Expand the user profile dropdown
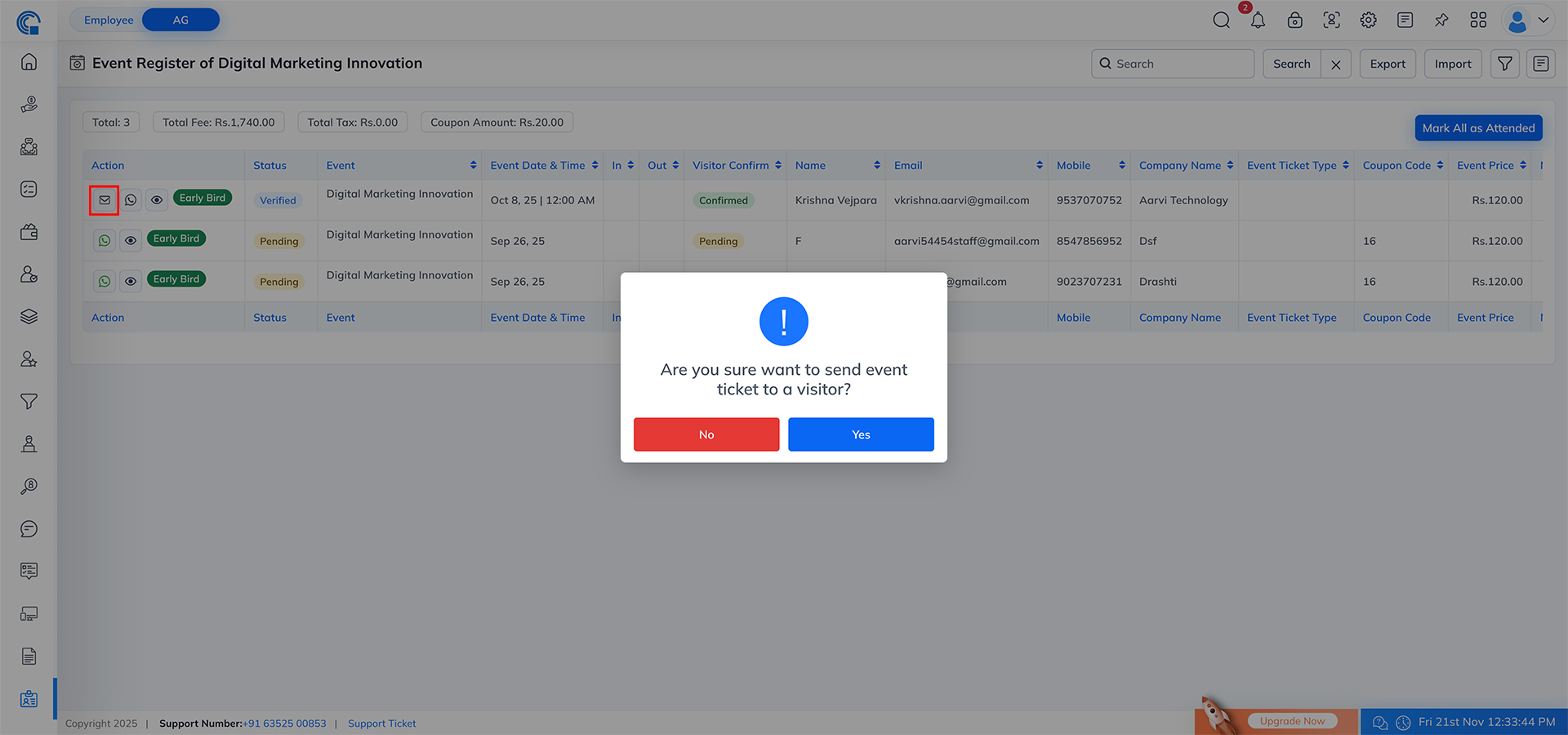 (1529, 20)
